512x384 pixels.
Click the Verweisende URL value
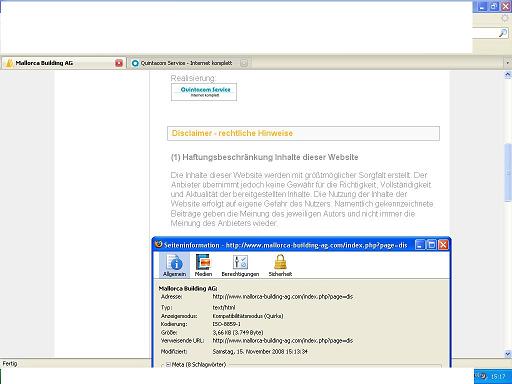click(x=283, y=341)
